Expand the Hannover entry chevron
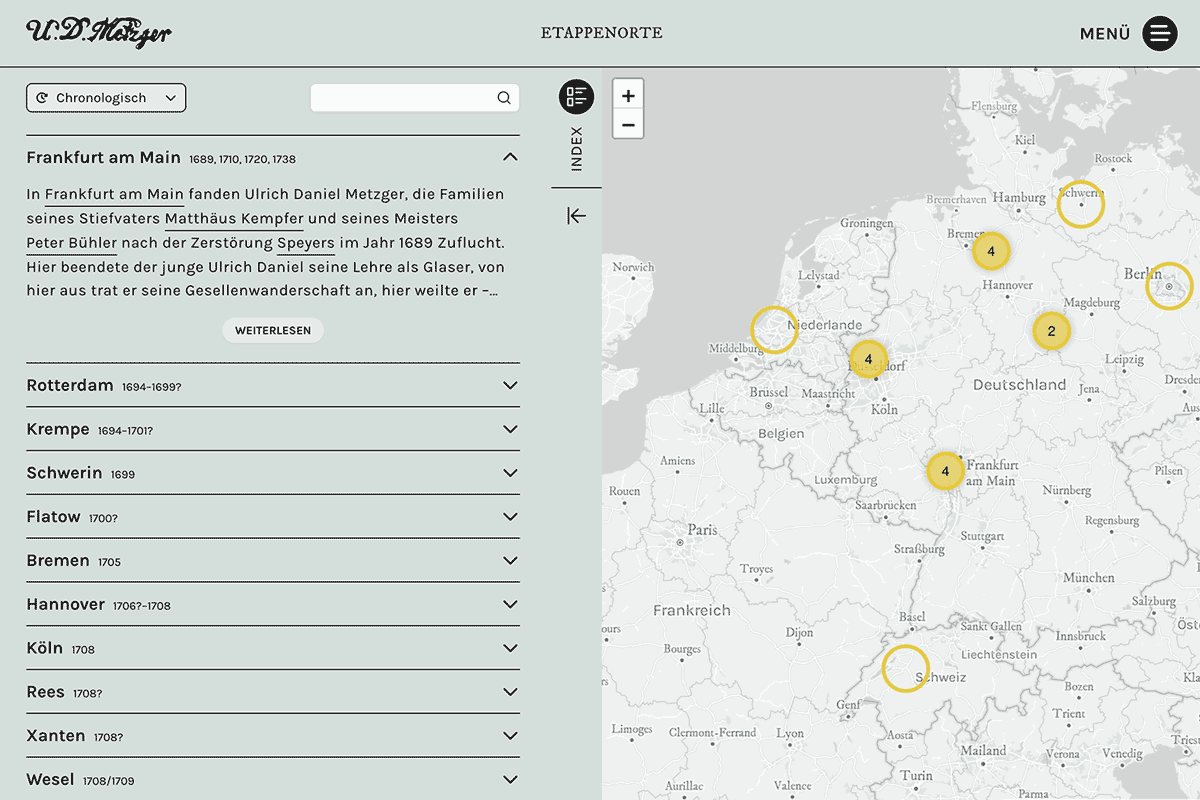Image resolution: width=1200 pixels, height=800 pixels. [510, 605]
